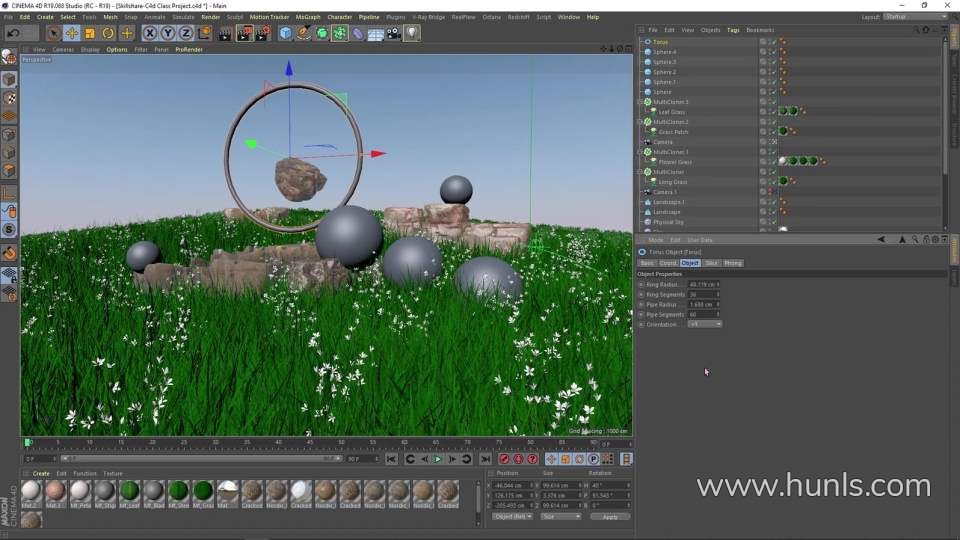
Task: Open the Object (Rel) coordinate dropdown
Action: pyautogui.click(x=512, y=516)
